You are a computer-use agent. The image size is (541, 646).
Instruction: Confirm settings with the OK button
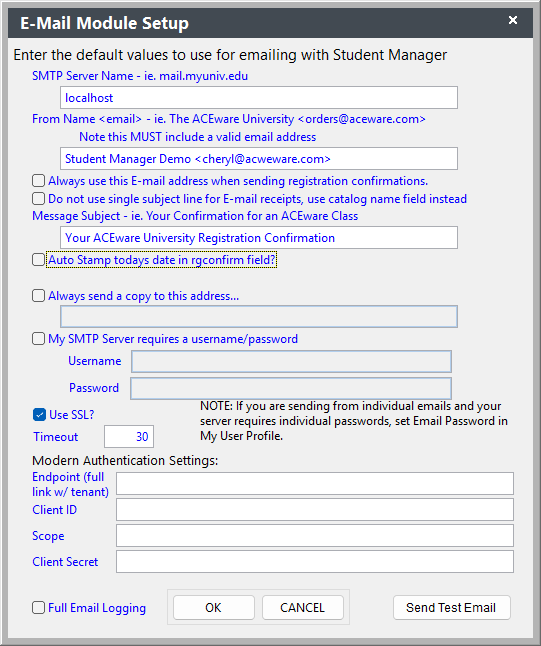click(x=213, y=607)
